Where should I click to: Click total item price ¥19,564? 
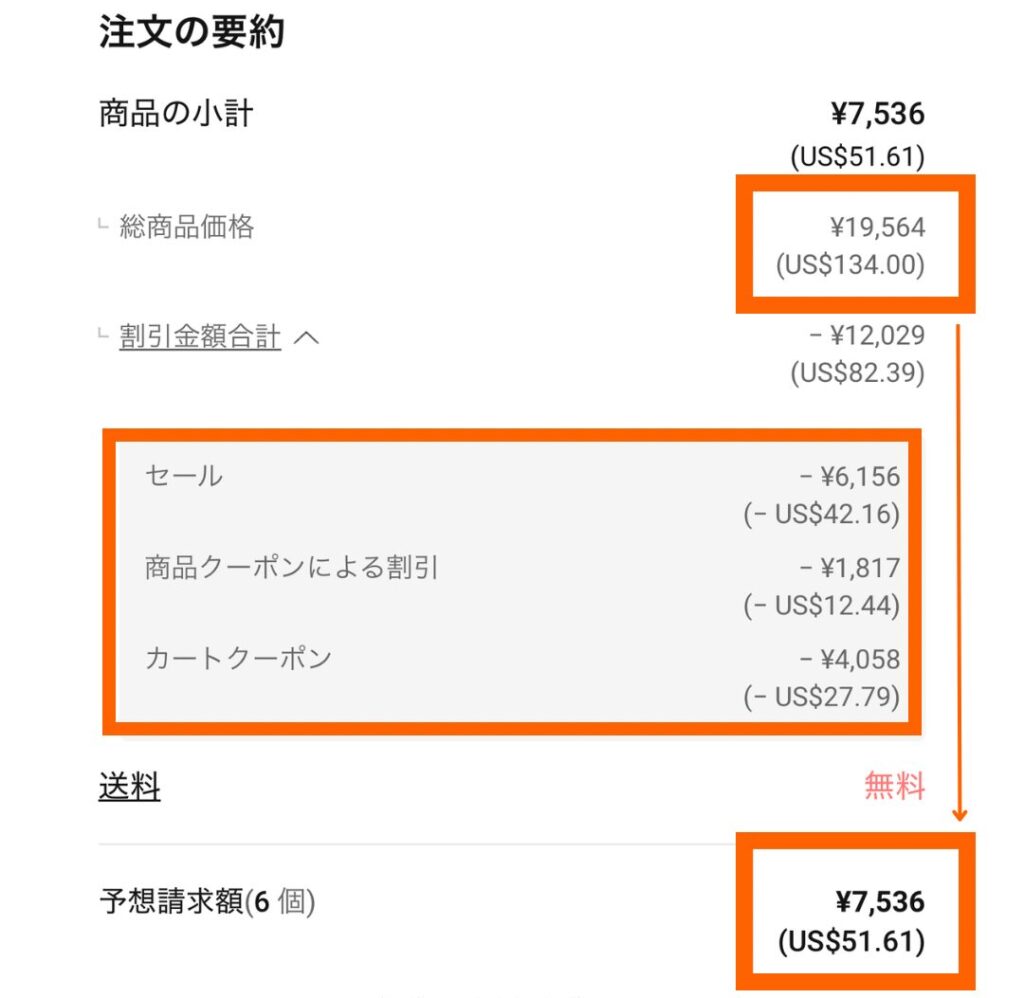point(878,227)
